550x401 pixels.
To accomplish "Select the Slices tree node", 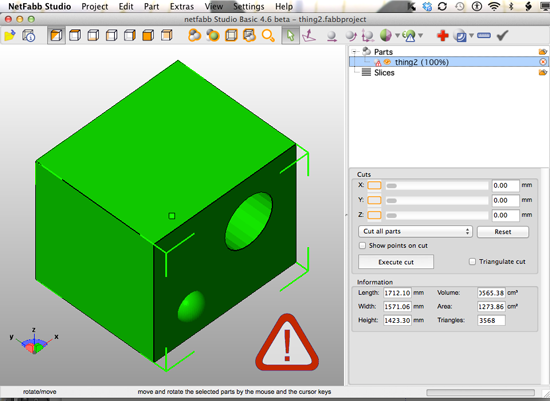I will pos(384,73).
